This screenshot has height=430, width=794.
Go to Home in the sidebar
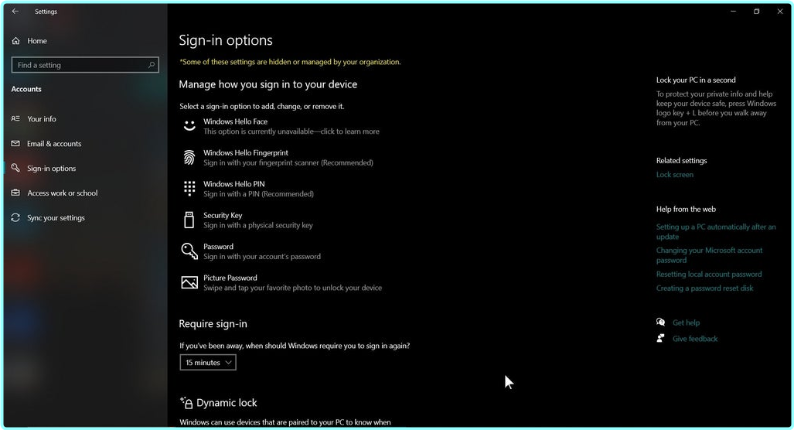coord(37,41)
